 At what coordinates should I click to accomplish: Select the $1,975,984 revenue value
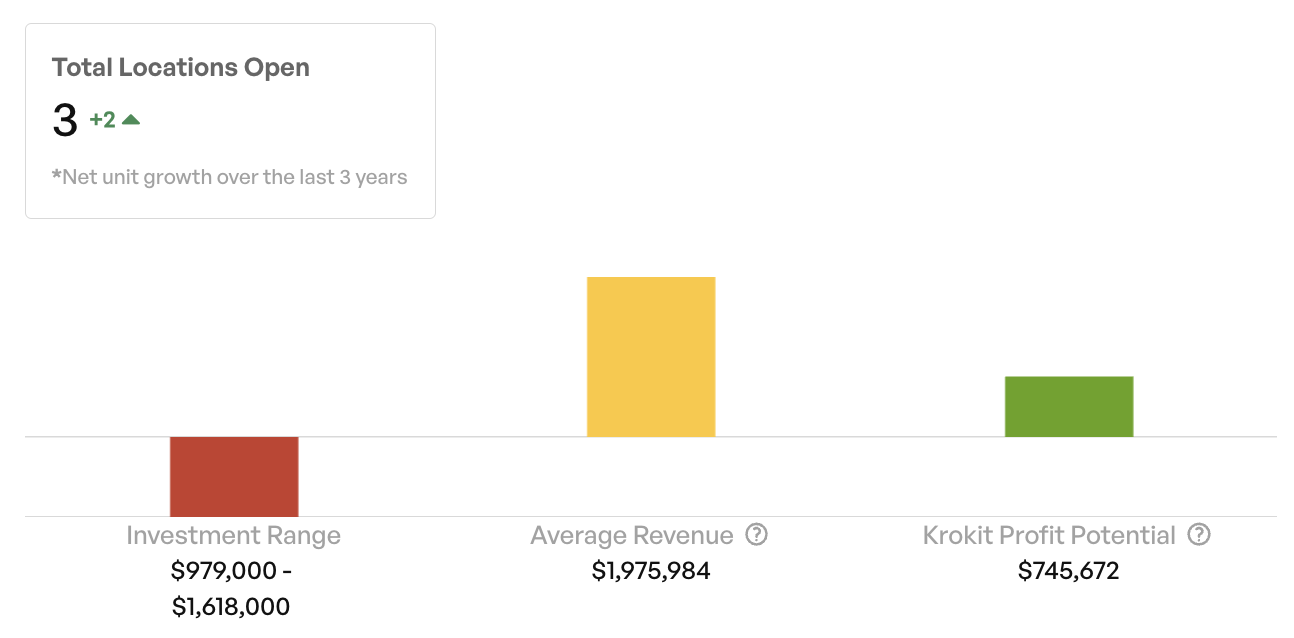tap(651, 571)
